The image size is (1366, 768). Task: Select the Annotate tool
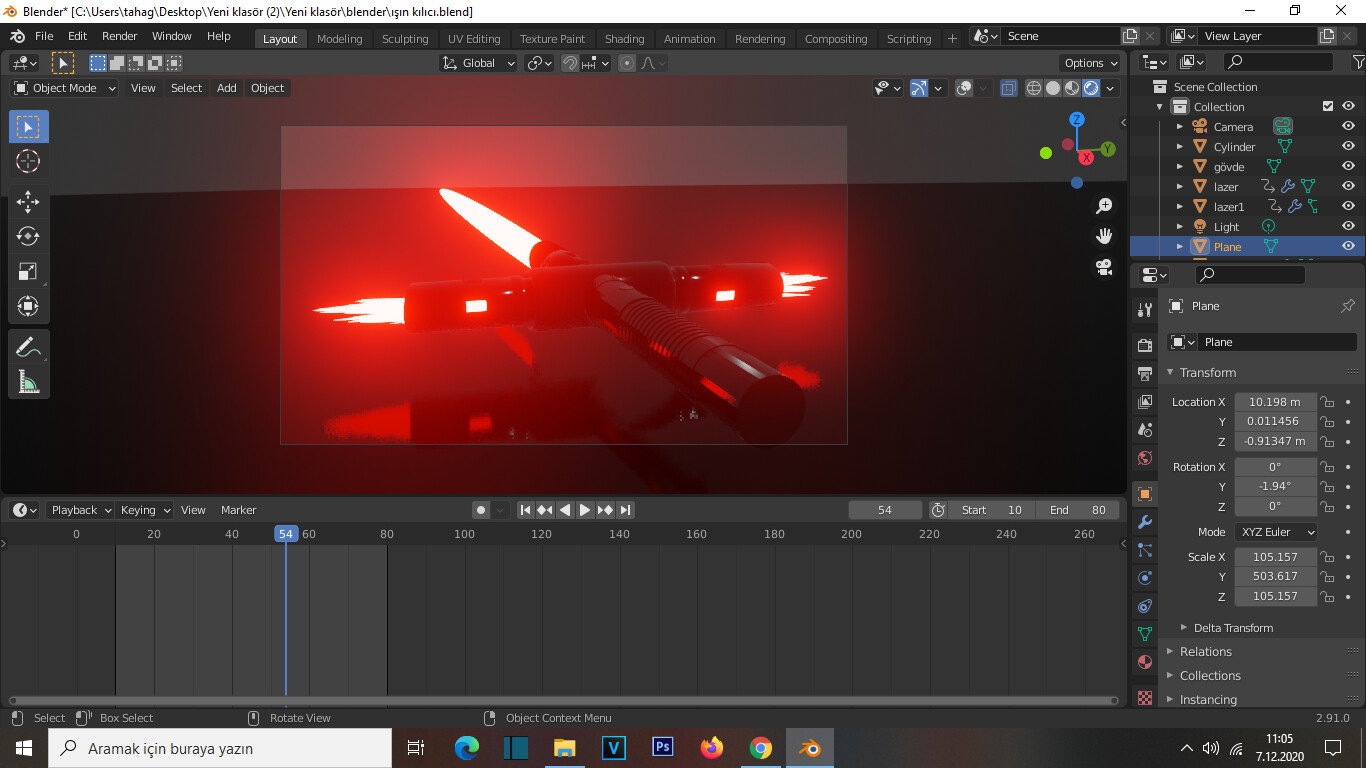(x=28, y=347)
